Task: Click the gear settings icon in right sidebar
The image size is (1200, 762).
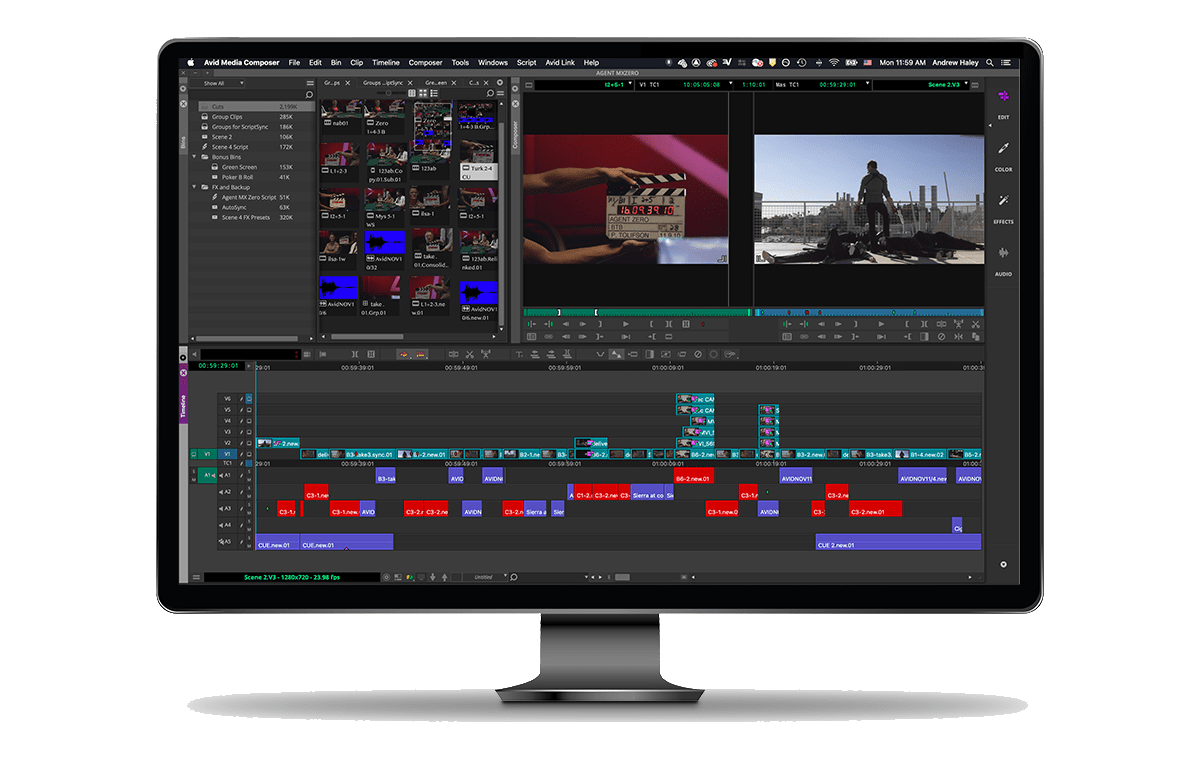Action: point(1003,565)
